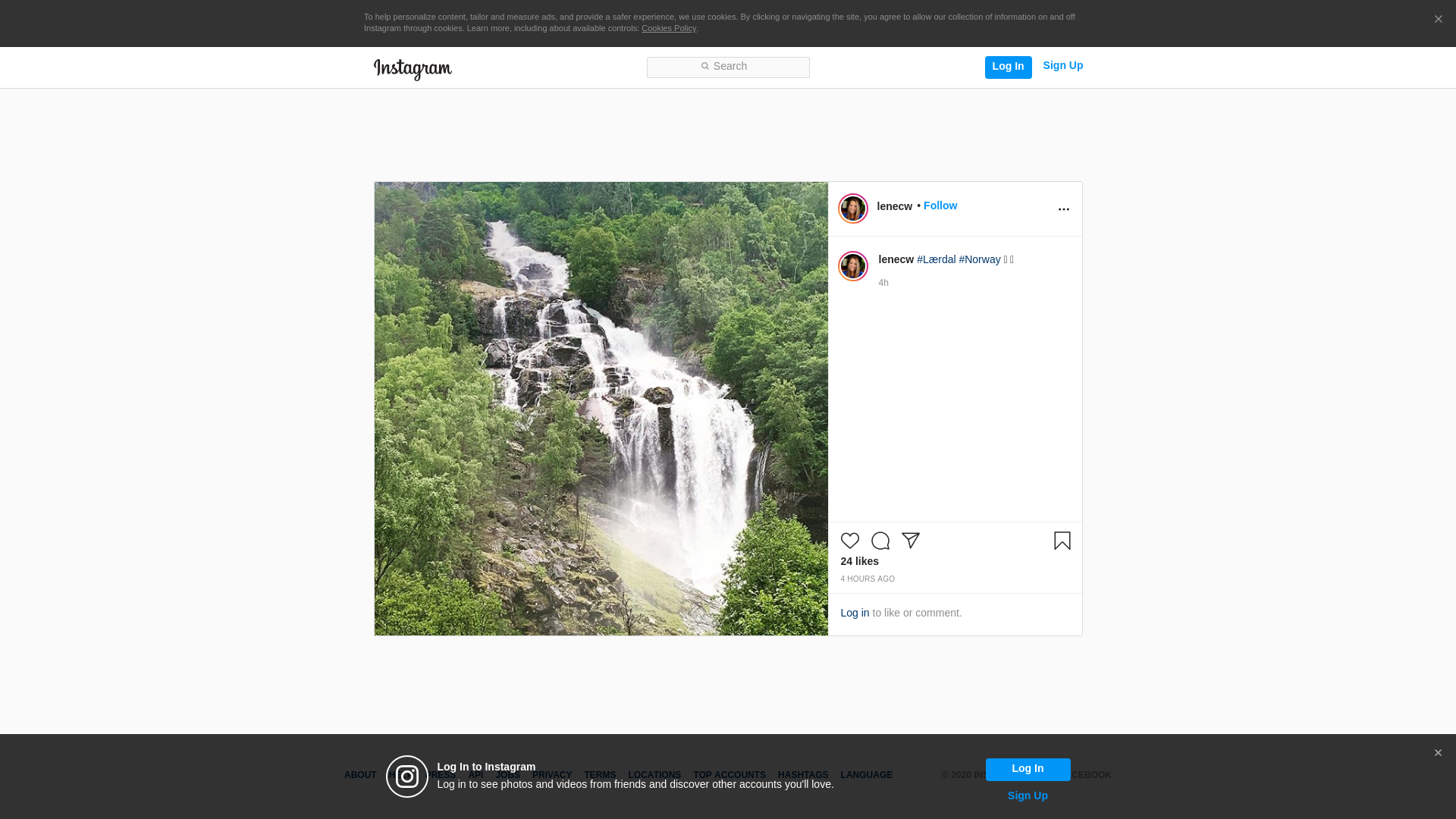
Task: Open the ABOUT footer link
Action: 360,775
